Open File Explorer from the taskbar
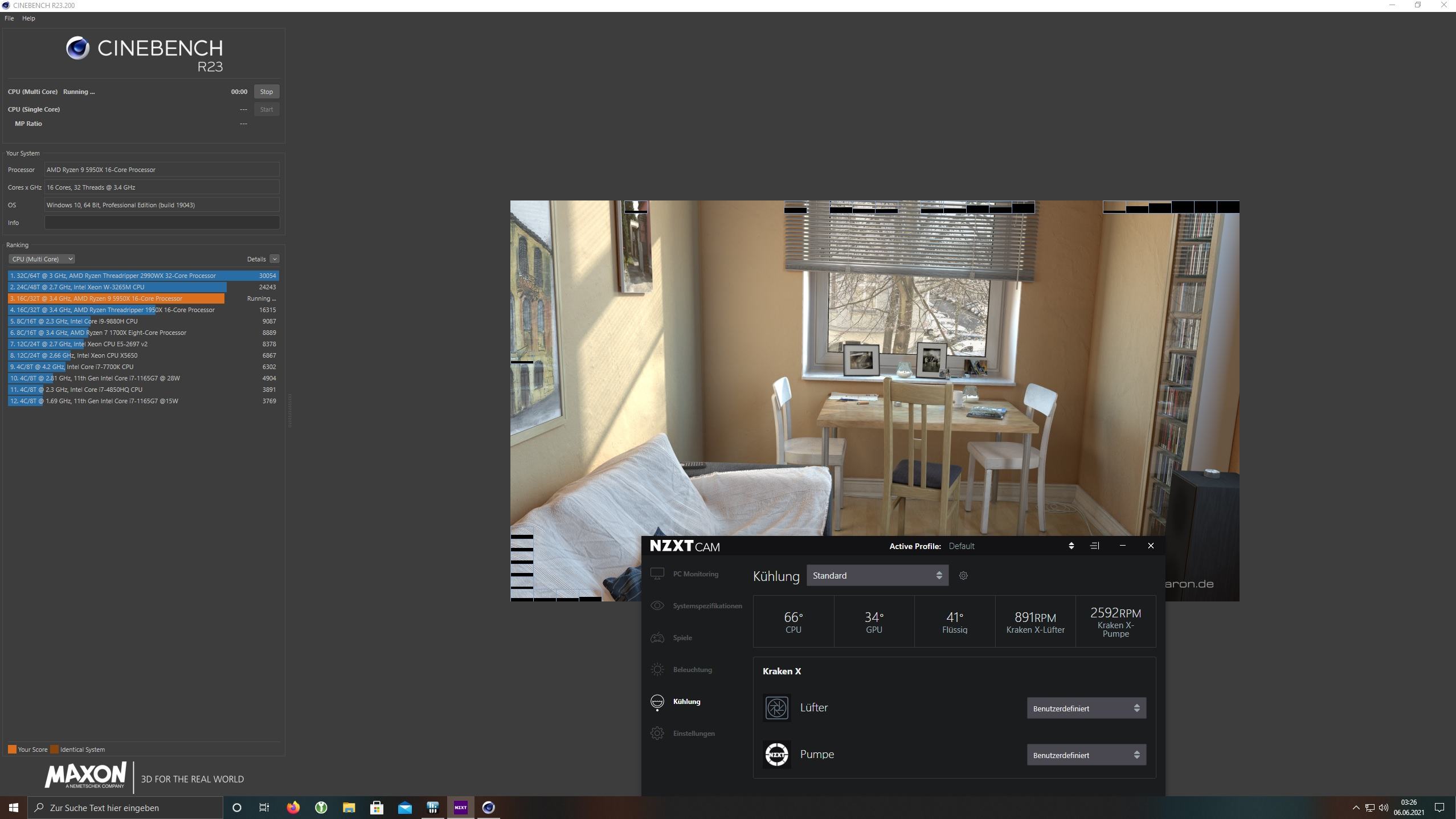 click(x=349, y=808)
